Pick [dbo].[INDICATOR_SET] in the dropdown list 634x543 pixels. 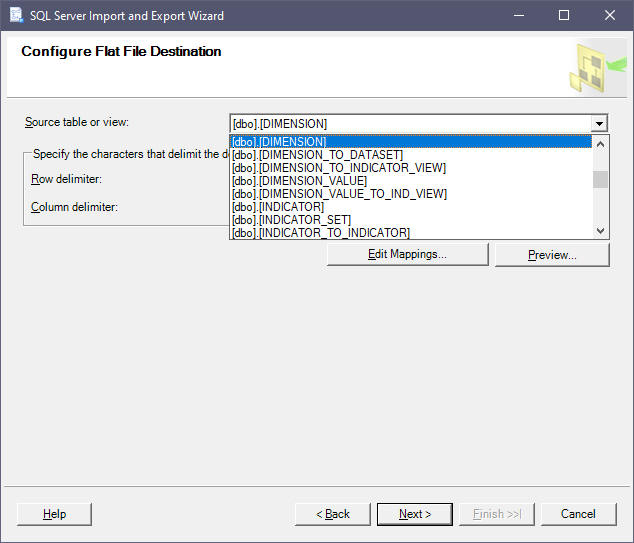click(x=411, y=220)
